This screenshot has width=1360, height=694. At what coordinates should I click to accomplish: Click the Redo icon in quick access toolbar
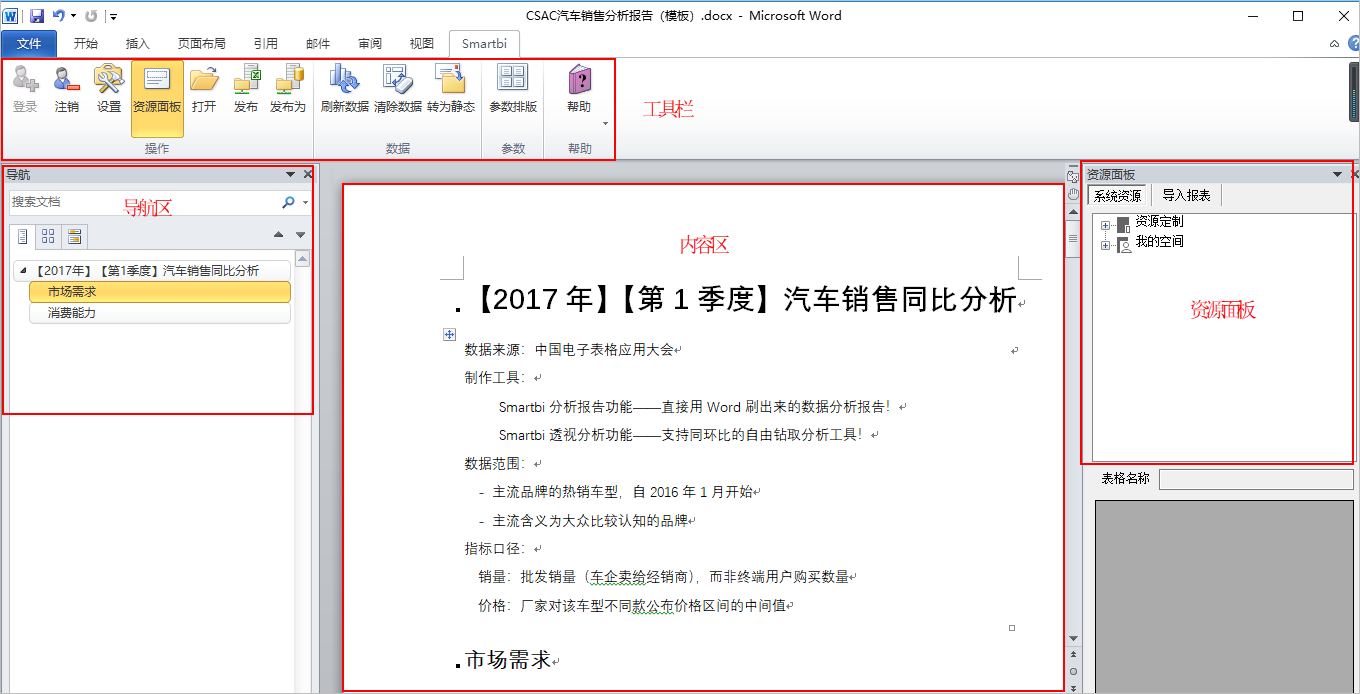(x=91, y=16)
